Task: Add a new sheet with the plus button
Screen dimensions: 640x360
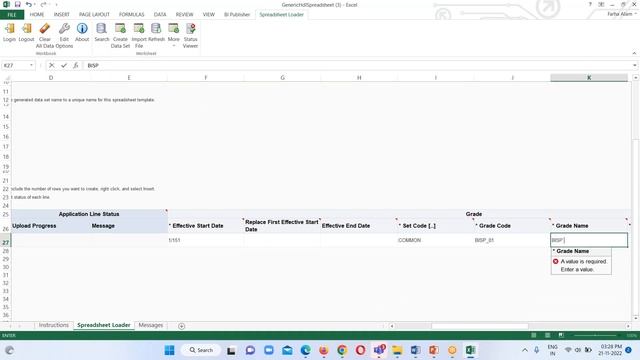Action: coord(181,326)
